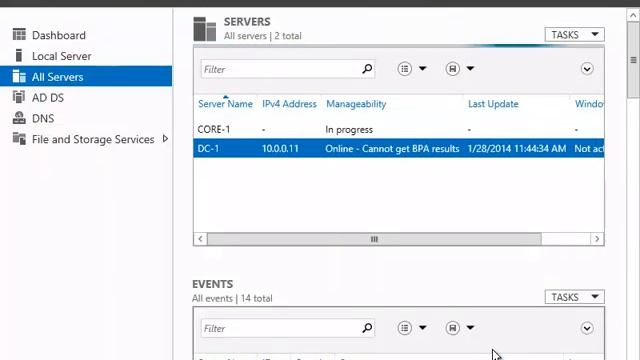Open the Dashboard icon in sidebar
The width and height of the screenshot is (640, 360).
point(19,35)
